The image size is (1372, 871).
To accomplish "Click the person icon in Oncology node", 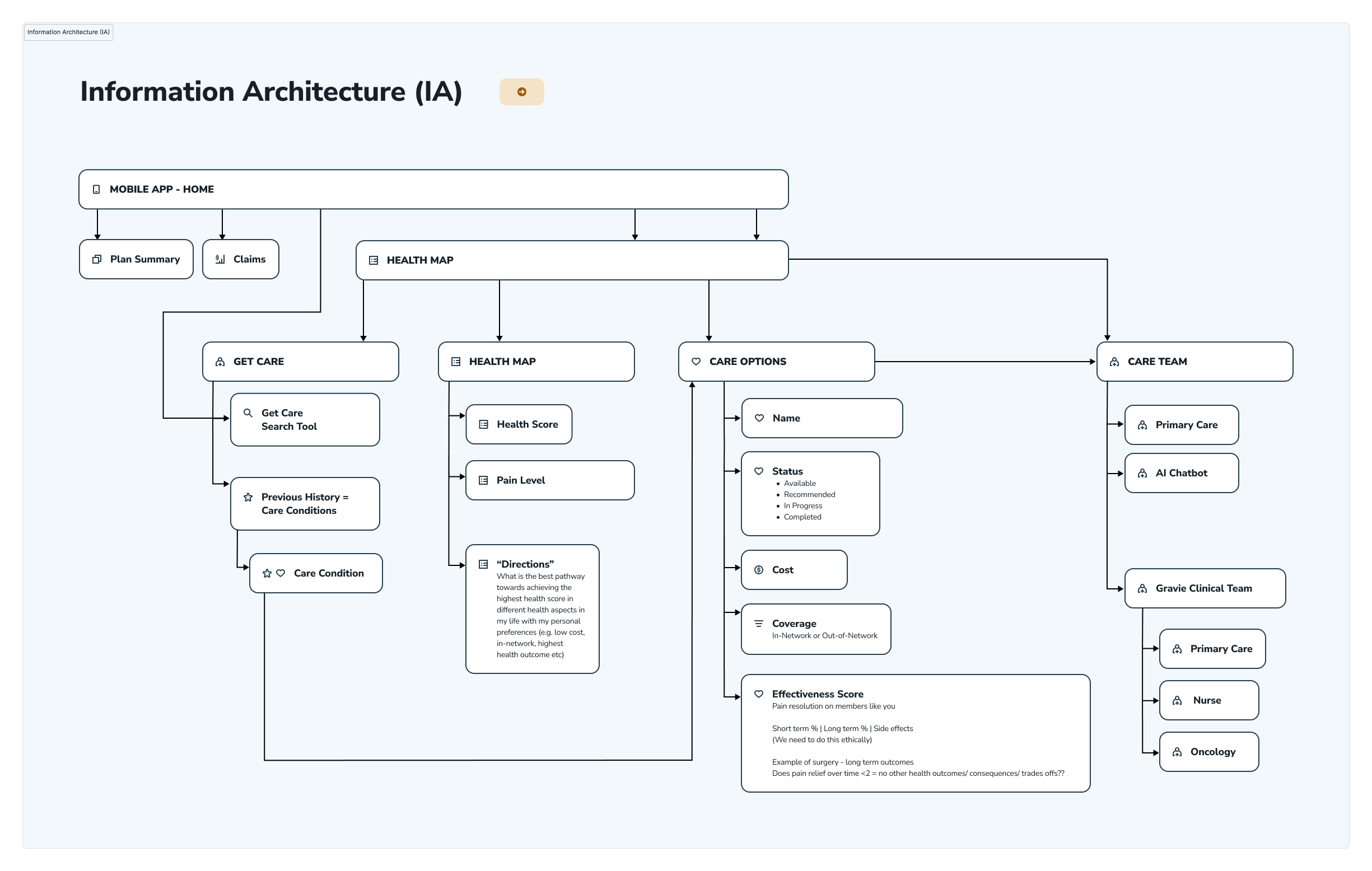I will pyautogui.click(x=1177, y=752).
